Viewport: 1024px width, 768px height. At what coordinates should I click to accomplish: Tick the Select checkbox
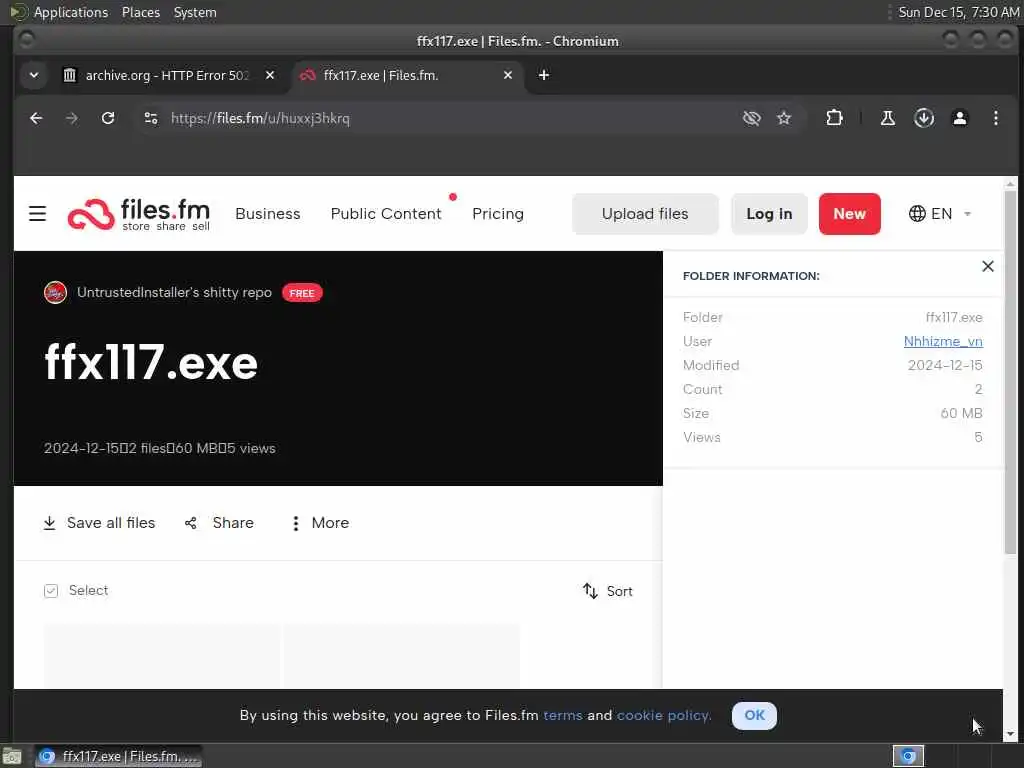pyautogui.click(x=51, y=591)
